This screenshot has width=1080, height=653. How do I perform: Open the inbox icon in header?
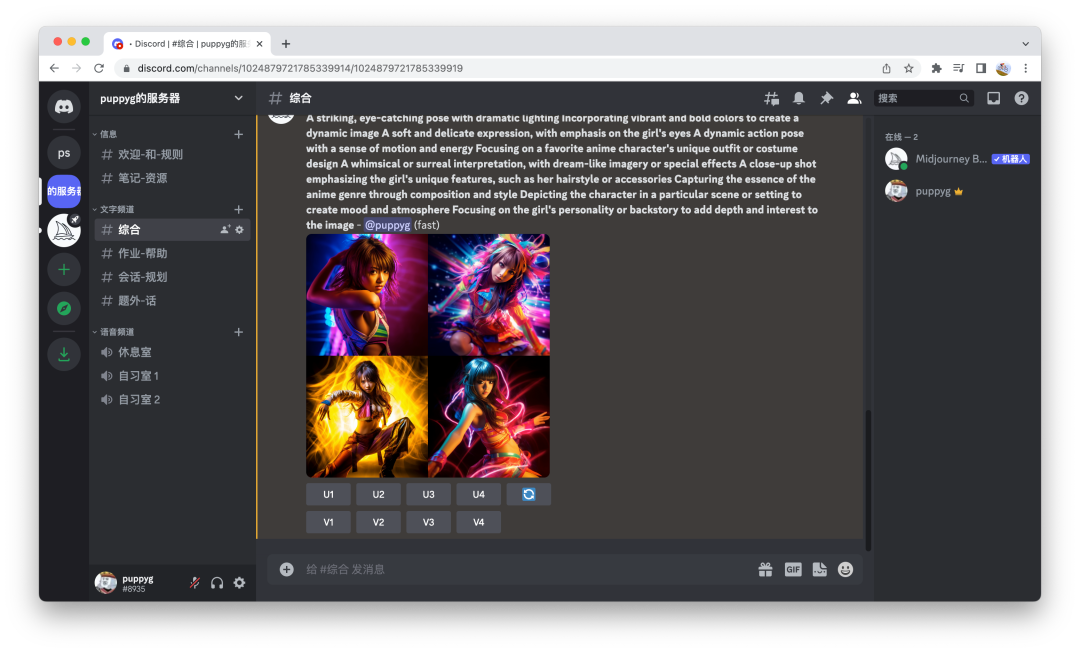coord(993,98)
